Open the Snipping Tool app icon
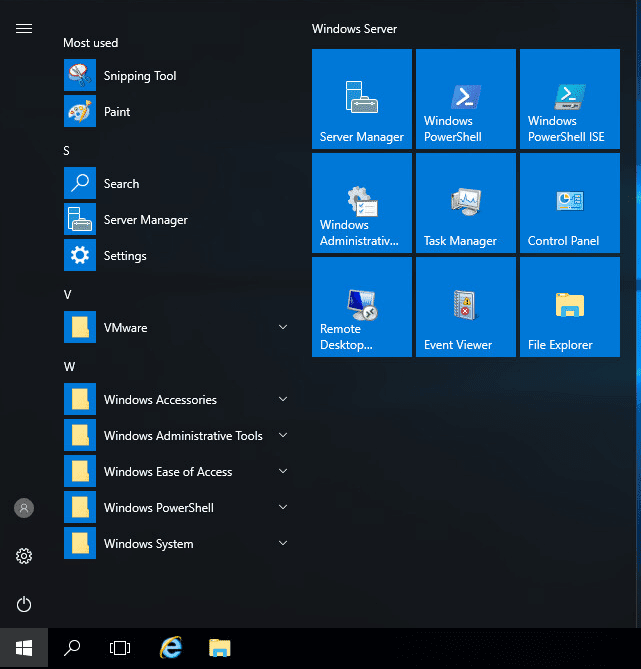This screenshot has height=669, width=641. coord(80,76)
